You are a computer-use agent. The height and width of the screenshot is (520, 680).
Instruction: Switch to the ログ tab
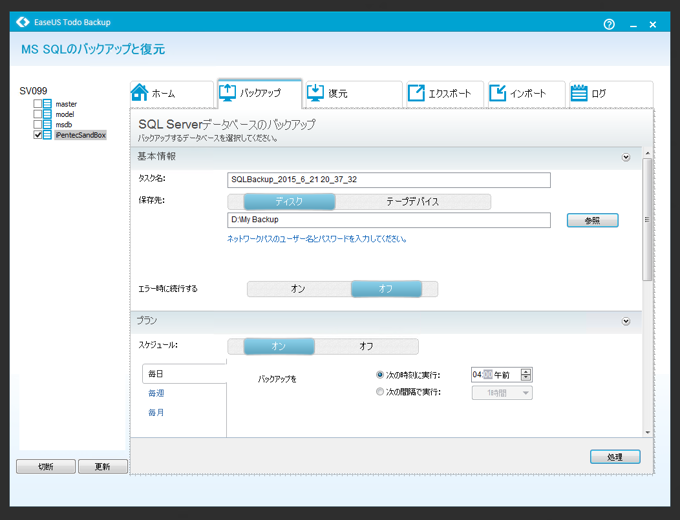coord(611,93)
